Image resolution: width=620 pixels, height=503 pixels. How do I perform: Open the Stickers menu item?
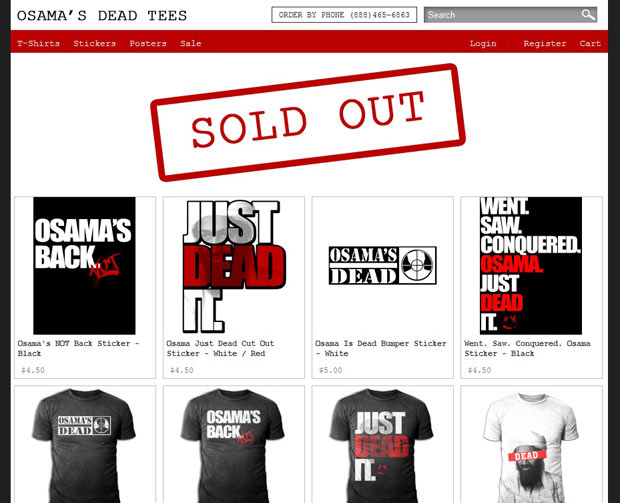95,43
